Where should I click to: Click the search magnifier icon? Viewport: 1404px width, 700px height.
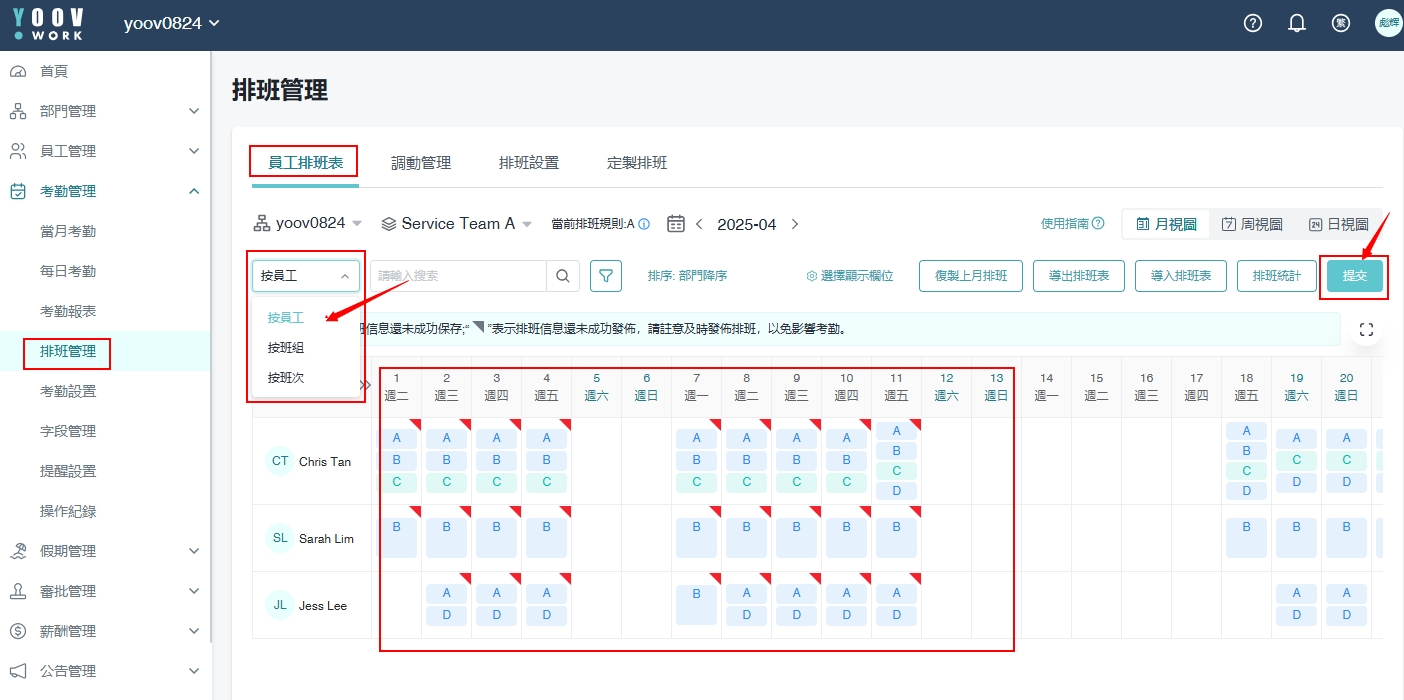(x=563, y=276)
